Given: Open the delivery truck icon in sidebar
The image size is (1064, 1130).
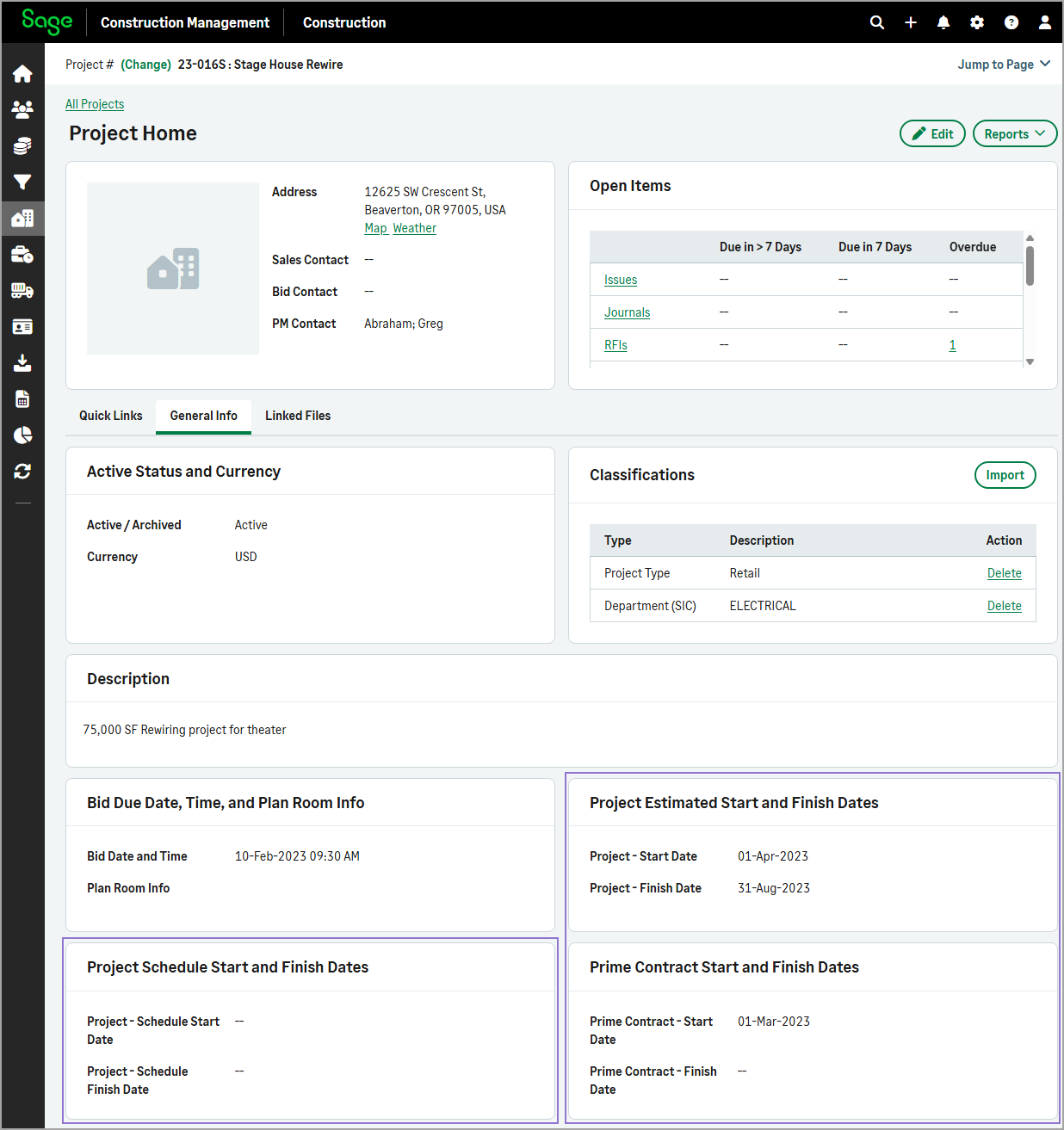Looking at the screenshot, I should (x=22, y=291).
